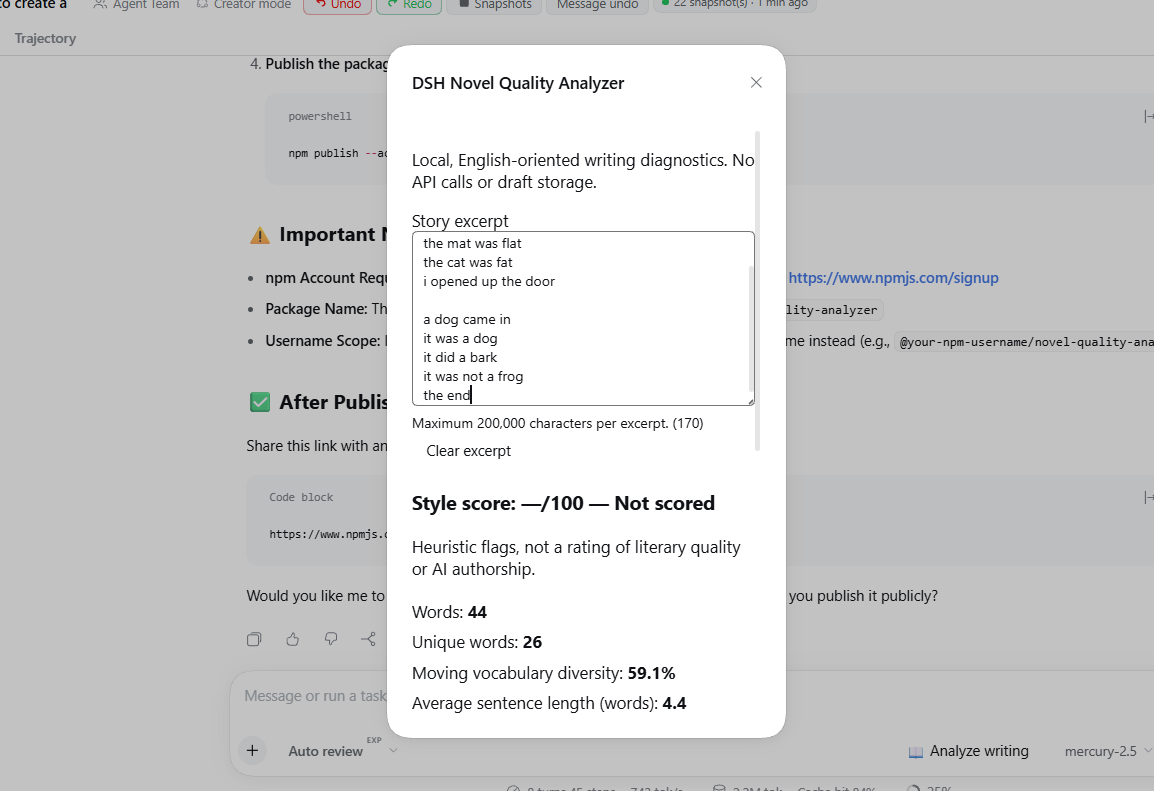Click the 'Words: 44' statistic
This screenshot has width=1154, height=791.
(x=449, y=612)
